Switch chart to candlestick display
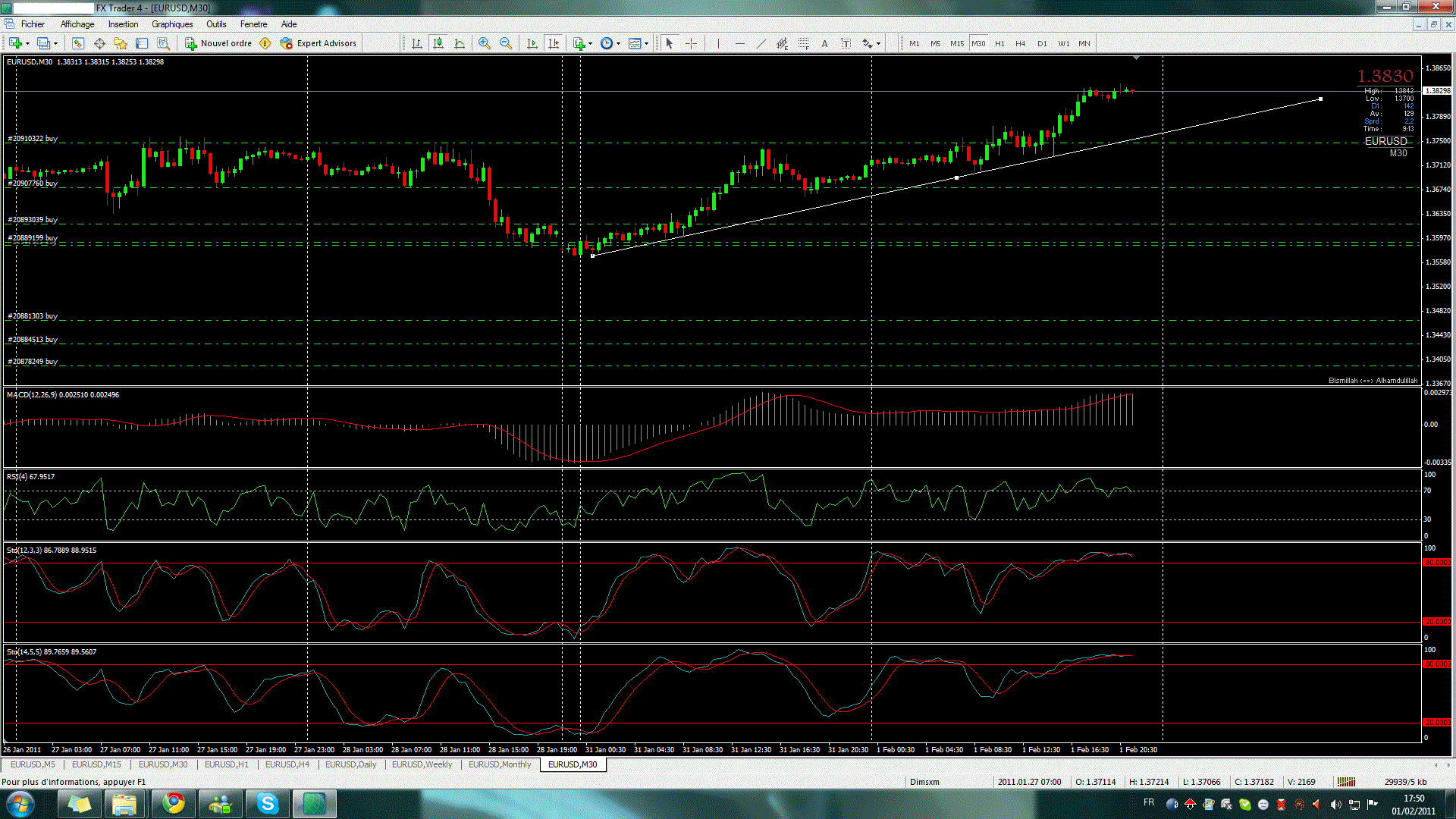Image resolution: width=1456 pixels, height=819 pixels. click(x=438, y=43)
